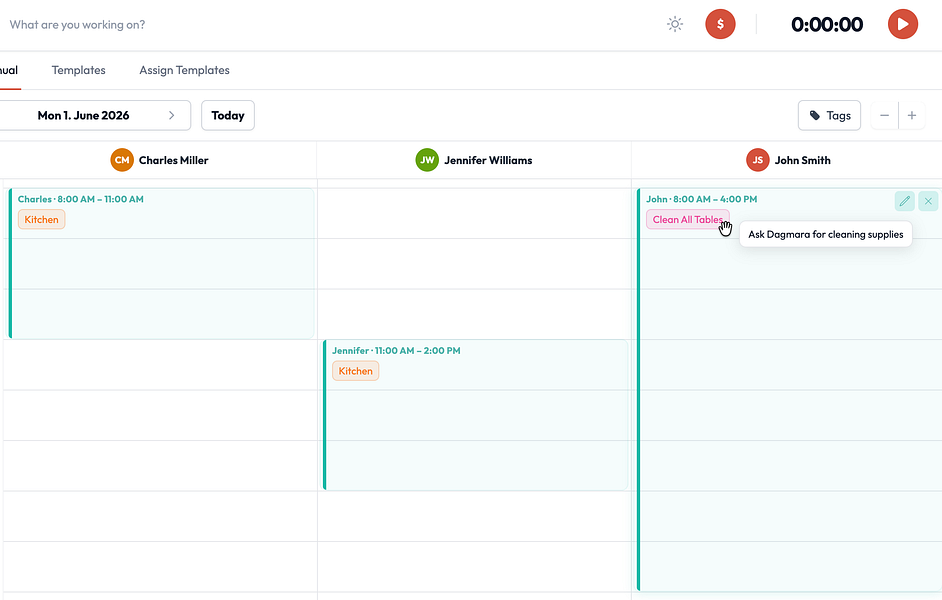This screenshot has width=942, height=600.
Task: Click Jennifer Williams' JW avatar
Action: (427, 160)
